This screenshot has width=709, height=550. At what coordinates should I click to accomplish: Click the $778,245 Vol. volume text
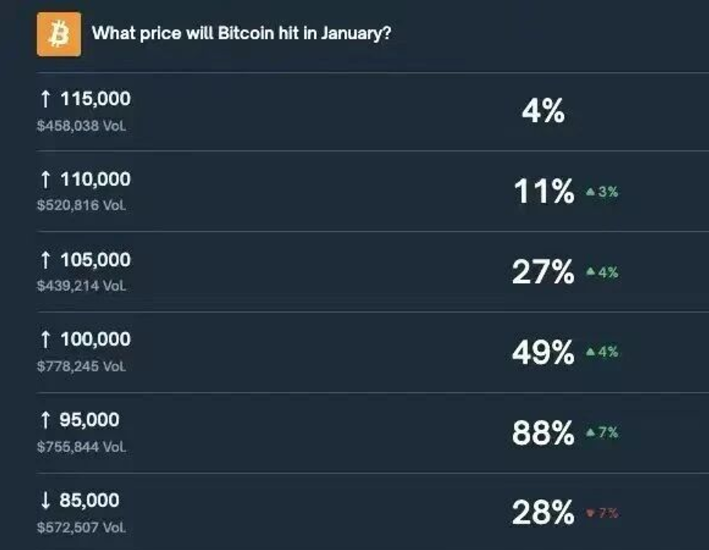coord(82,366)
